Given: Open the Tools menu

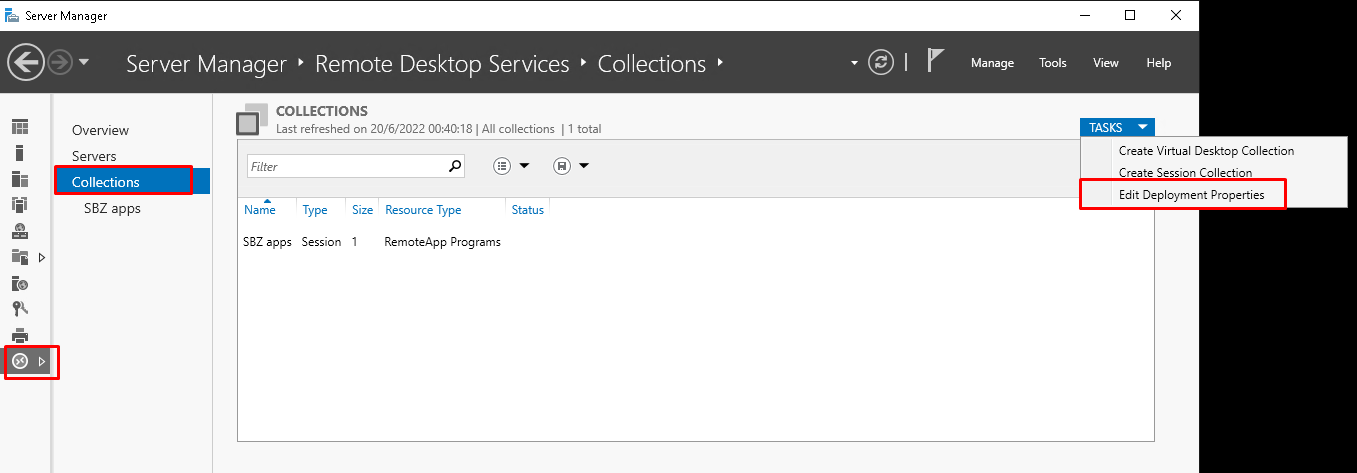Looking at the screenshot, I should [1052, 63].
